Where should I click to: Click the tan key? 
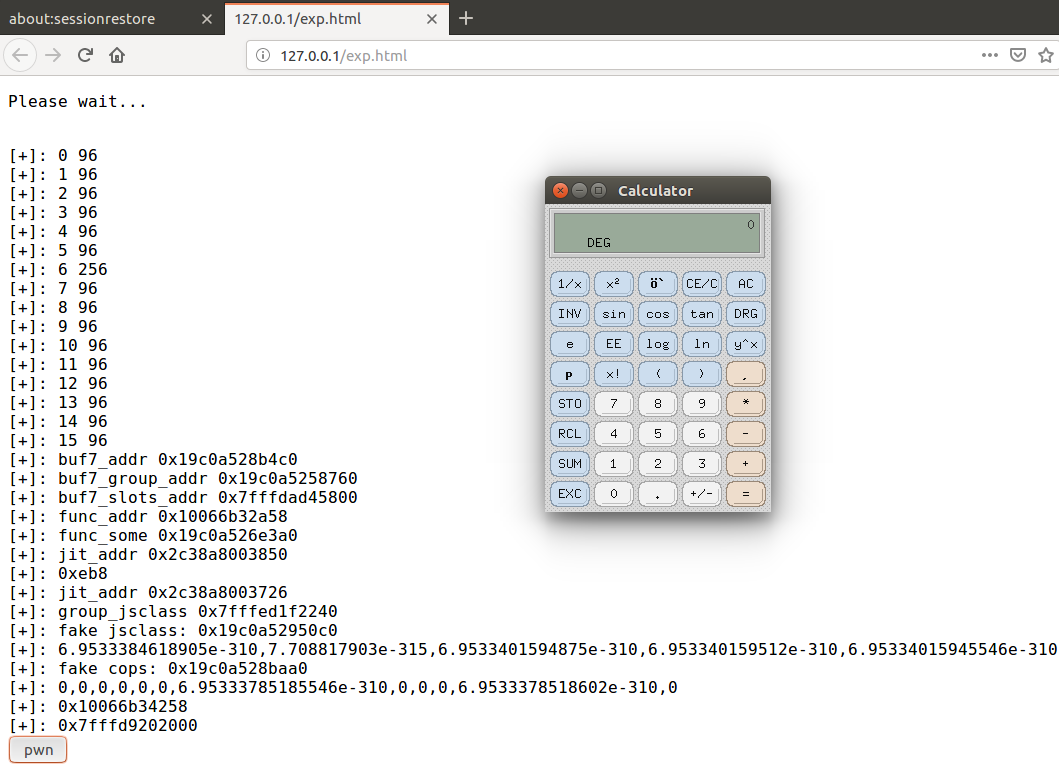702,313
